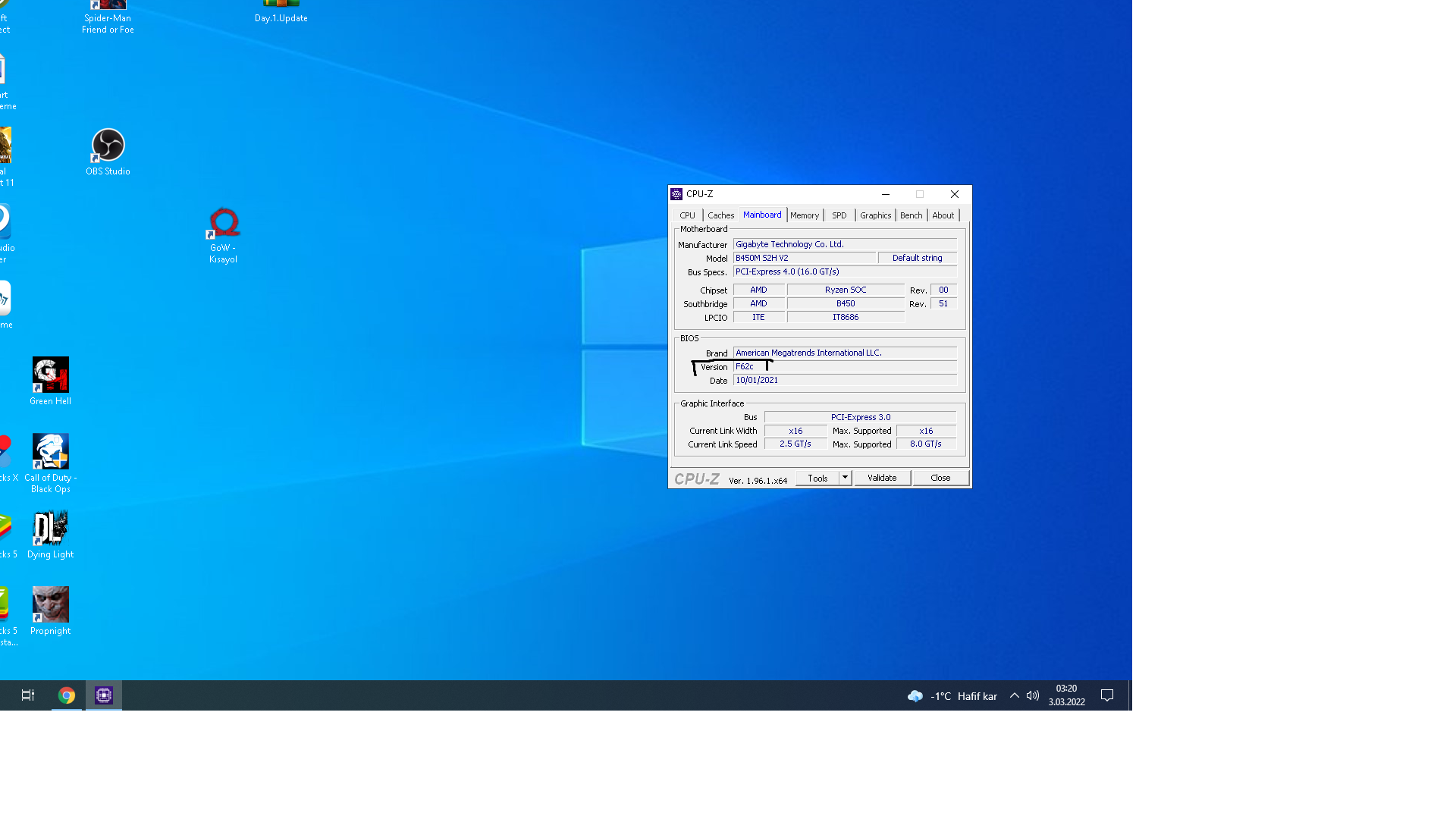The image size is (1456, 819).
Task: Select the Spider-Man Friend or Foe icon
Action: pos(107,6)
